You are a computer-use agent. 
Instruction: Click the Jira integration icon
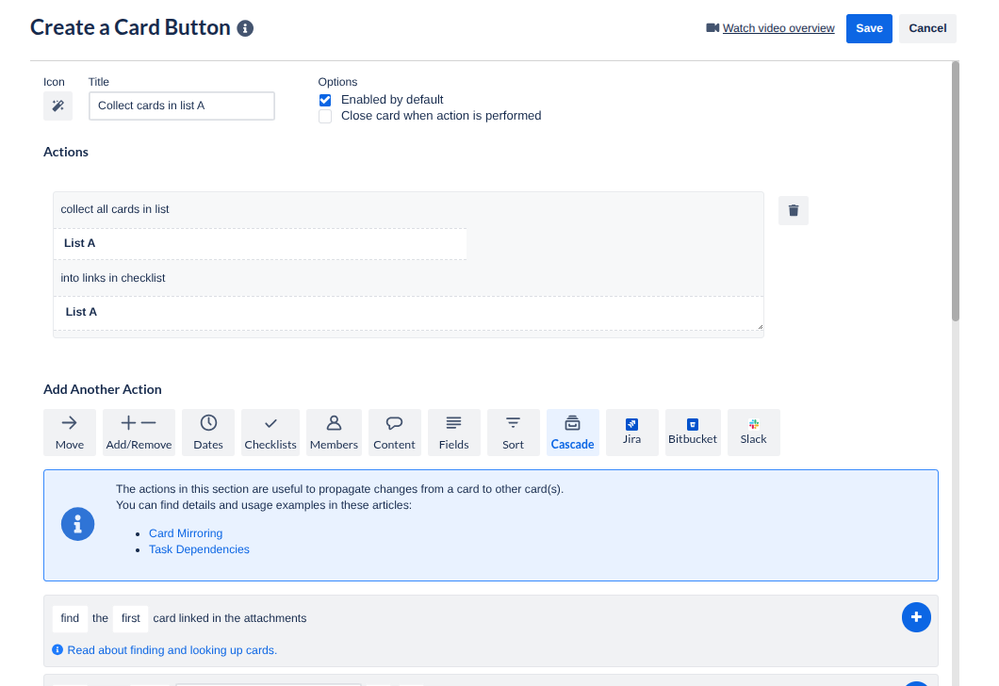632,431
